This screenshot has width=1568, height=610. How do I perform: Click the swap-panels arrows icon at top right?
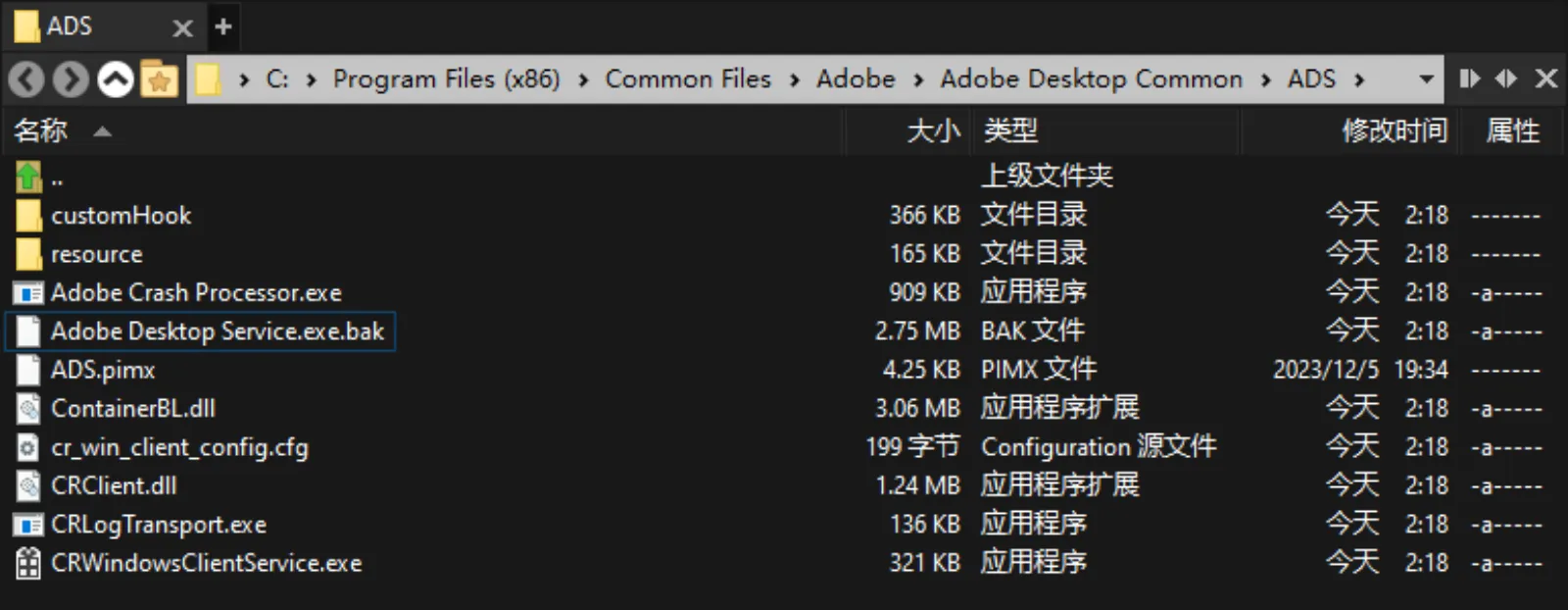[1506, 78]
